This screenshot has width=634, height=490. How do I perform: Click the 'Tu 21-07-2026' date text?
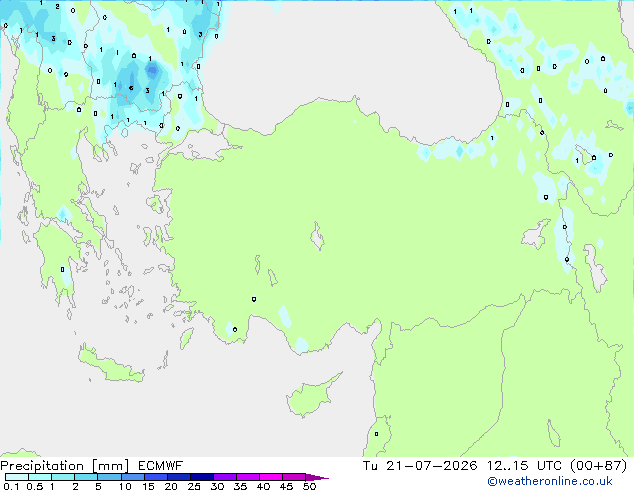click(420, 466)
